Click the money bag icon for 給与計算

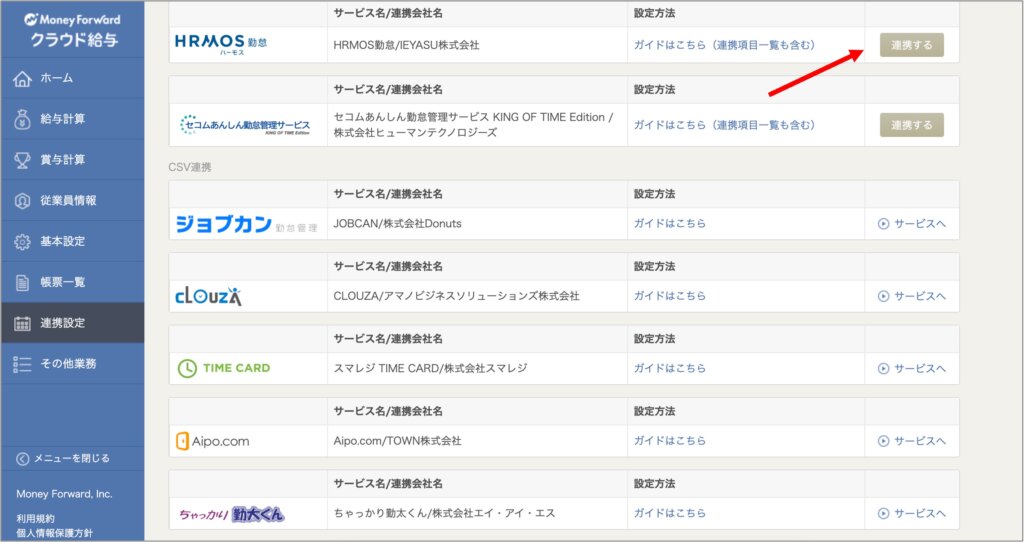22,119
